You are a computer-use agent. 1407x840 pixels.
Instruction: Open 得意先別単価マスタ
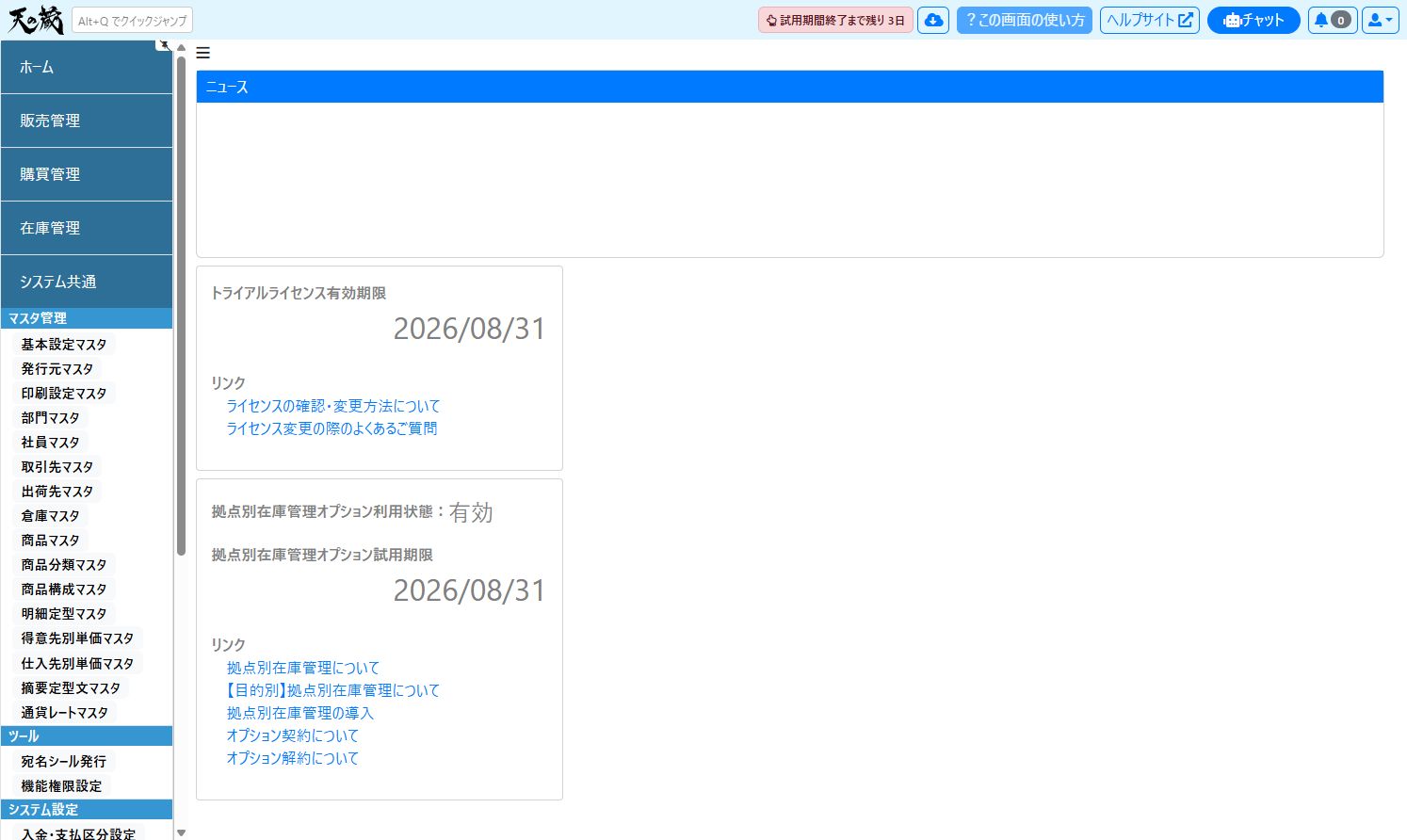tap(77, 638)
